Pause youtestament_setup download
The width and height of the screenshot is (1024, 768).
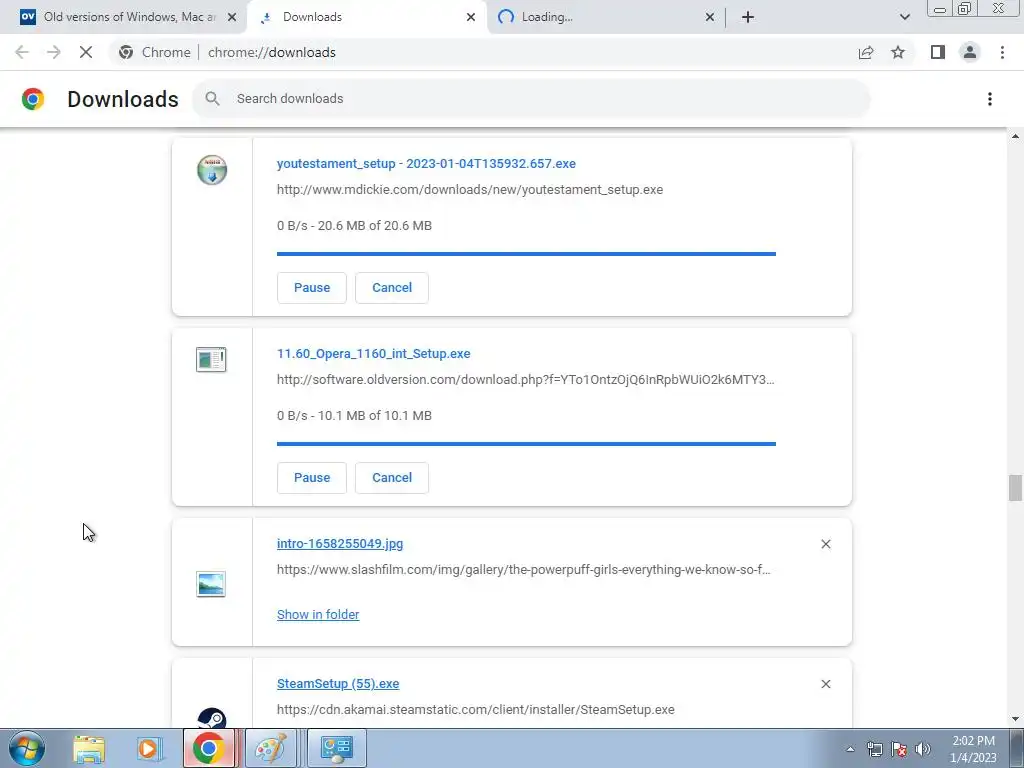pos(312,288)
